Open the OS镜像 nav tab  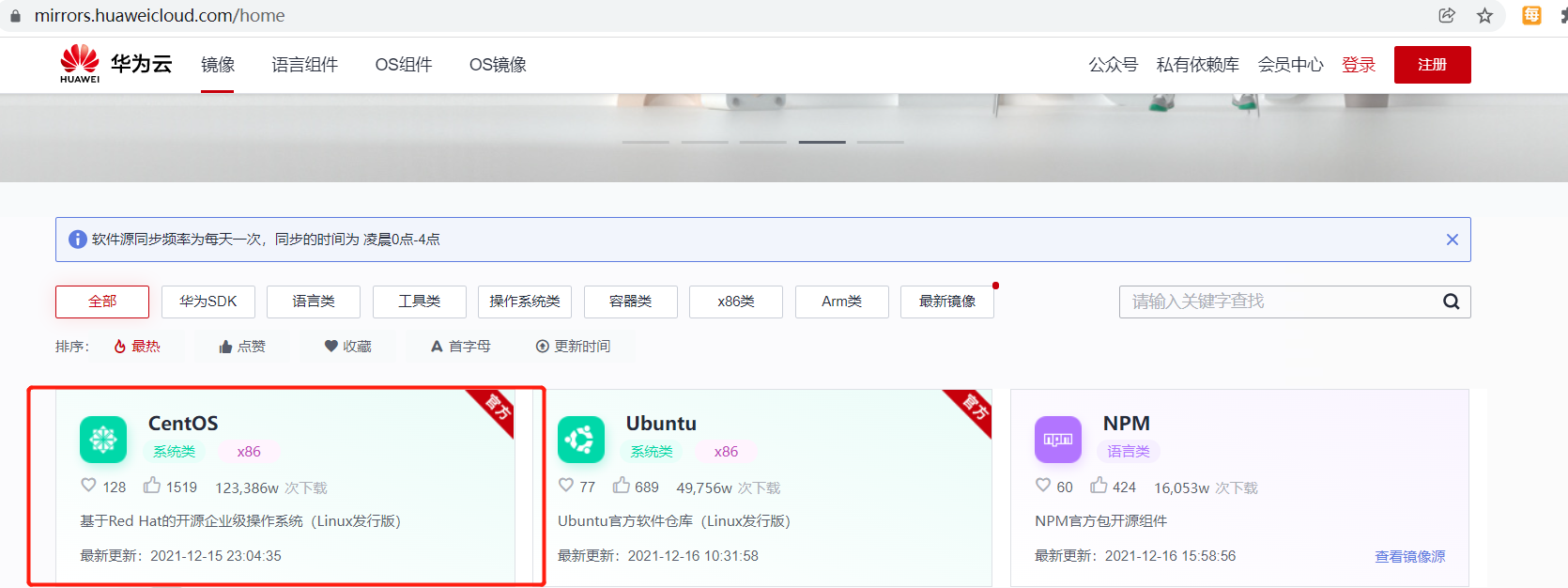[498, 65]
